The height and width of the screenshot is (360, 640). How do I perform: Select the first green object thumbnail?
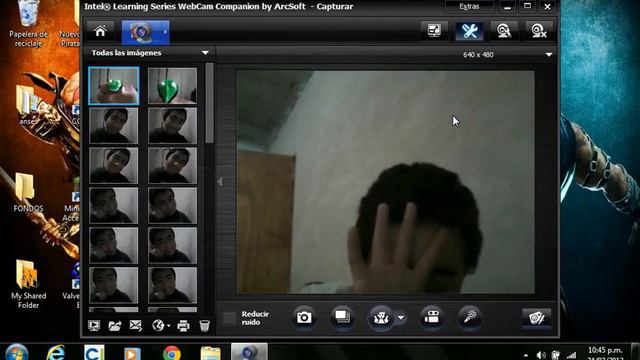(x=114, y=86)
